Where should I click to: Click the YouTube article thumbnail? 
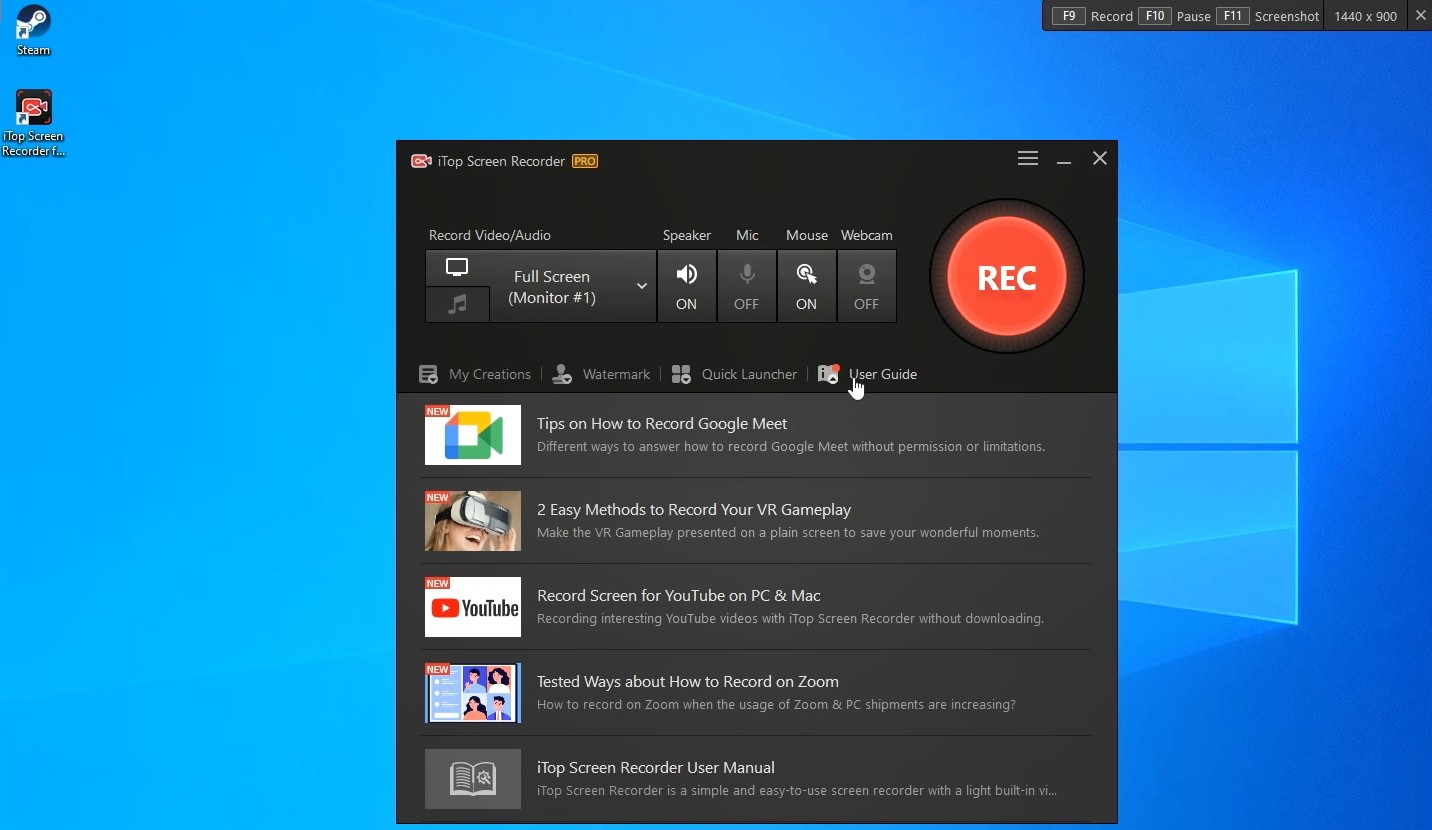(473, 607)
